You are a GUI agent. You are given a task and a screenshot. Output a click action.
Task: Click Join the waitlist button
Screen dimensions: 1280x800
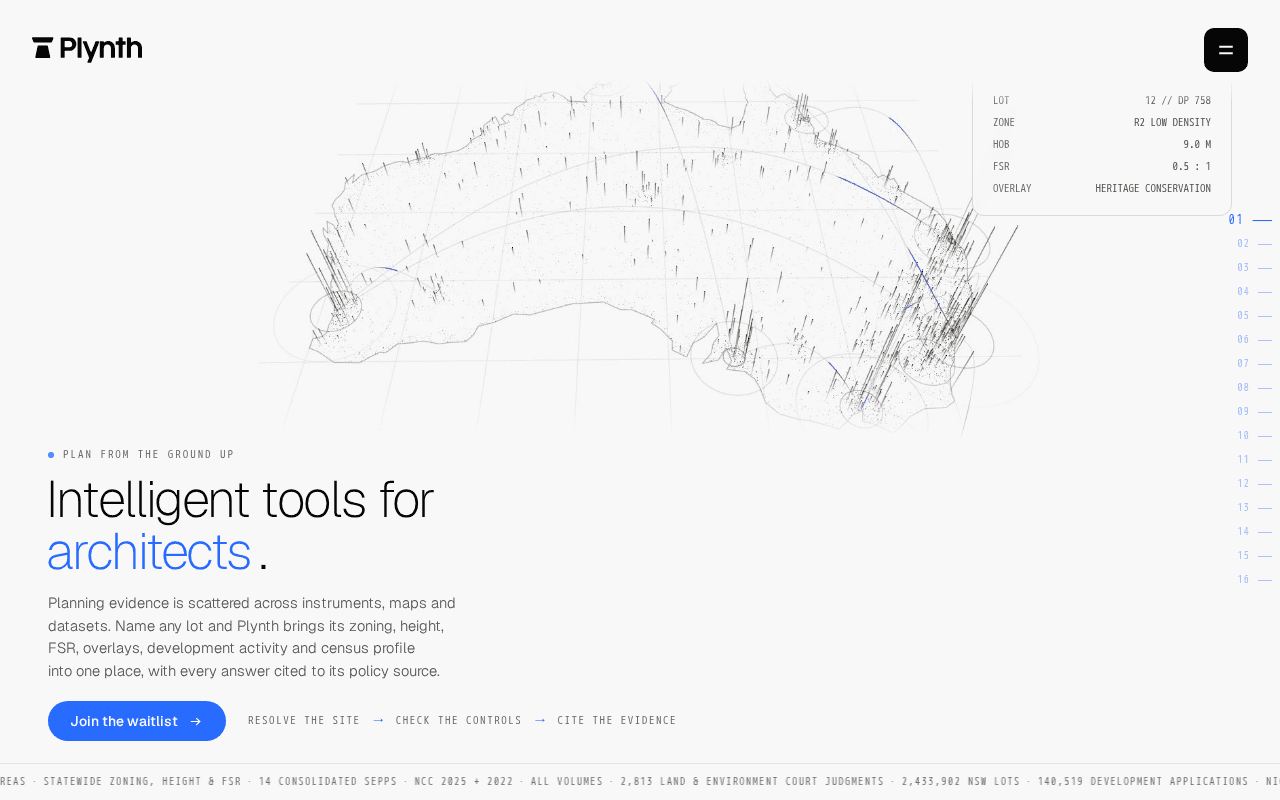pyautogui.click(x=137, y=721)
